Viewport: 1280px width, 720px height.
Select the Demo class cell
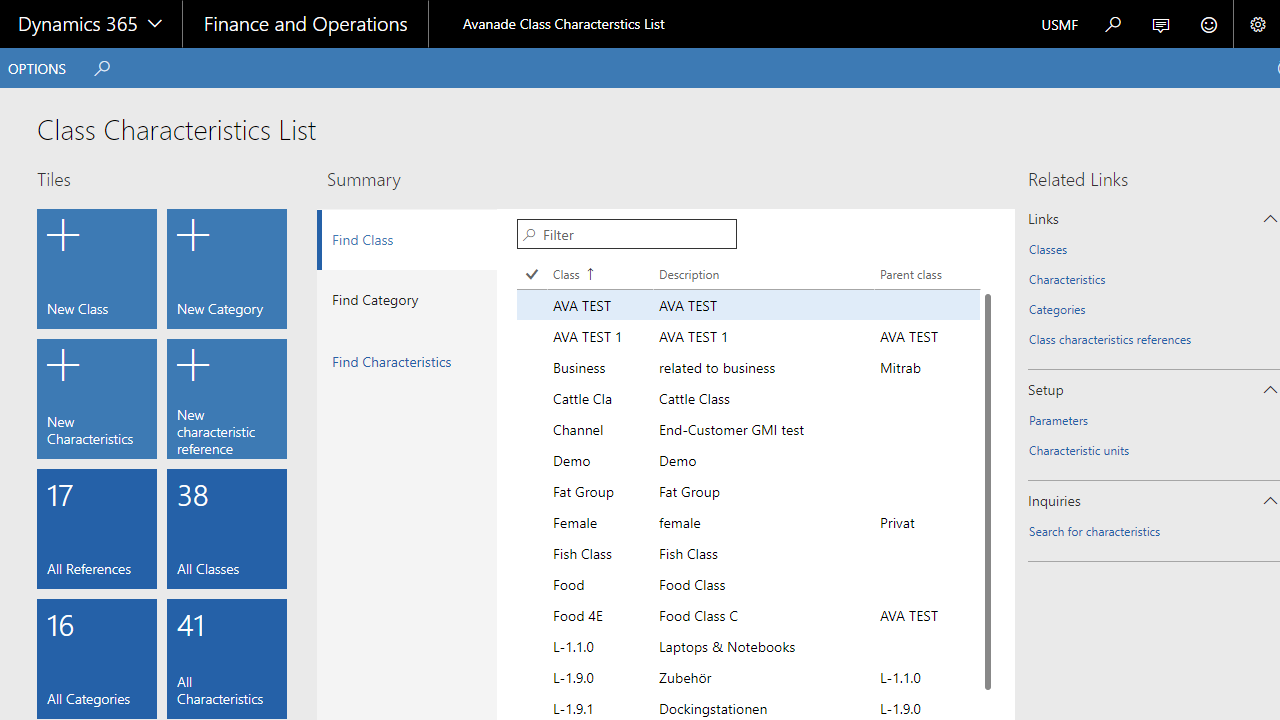coord(572,461)
